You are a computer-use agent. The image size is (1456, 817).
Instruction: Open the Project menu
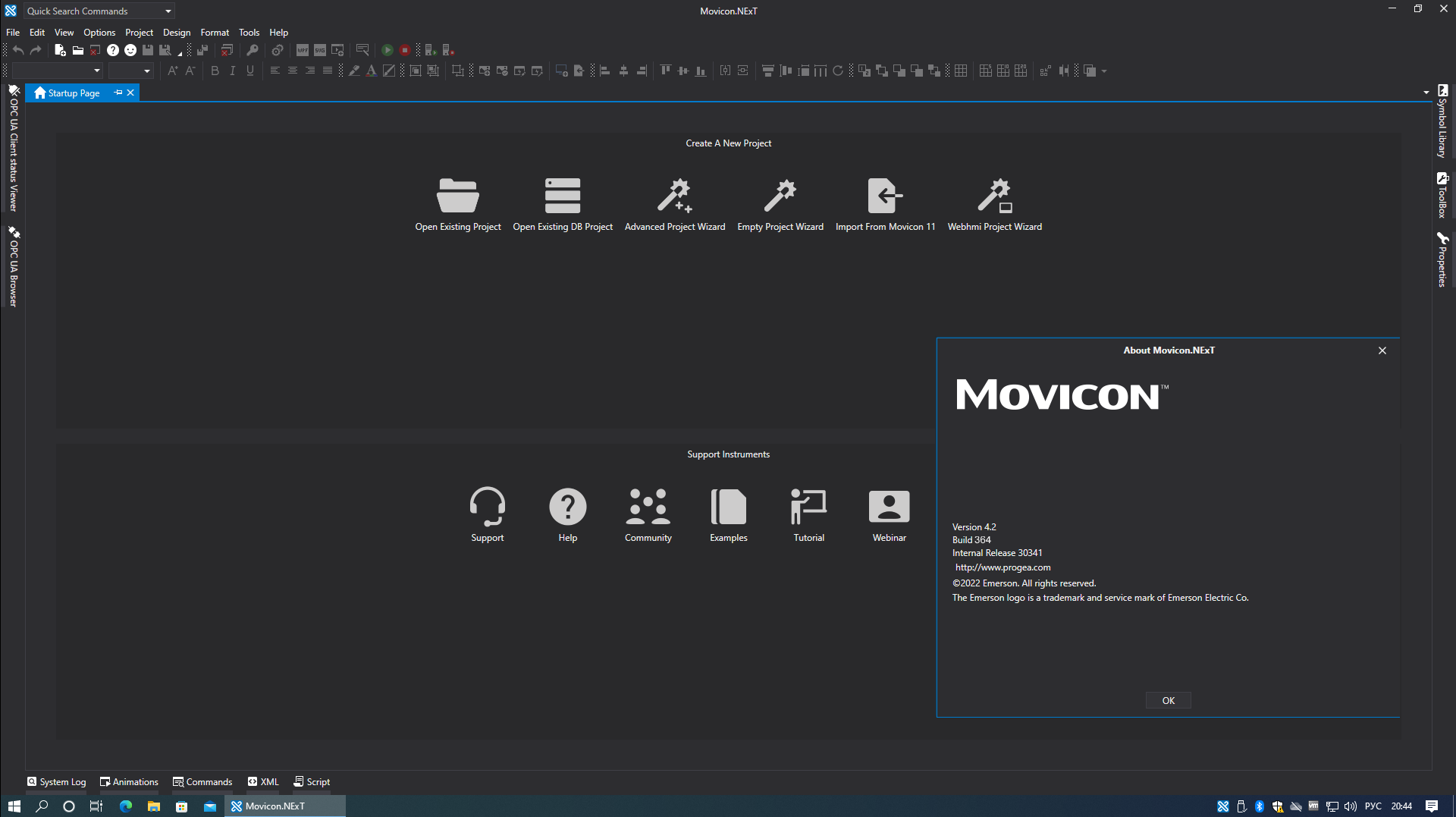pyautogui.click(x=140, y=33)
